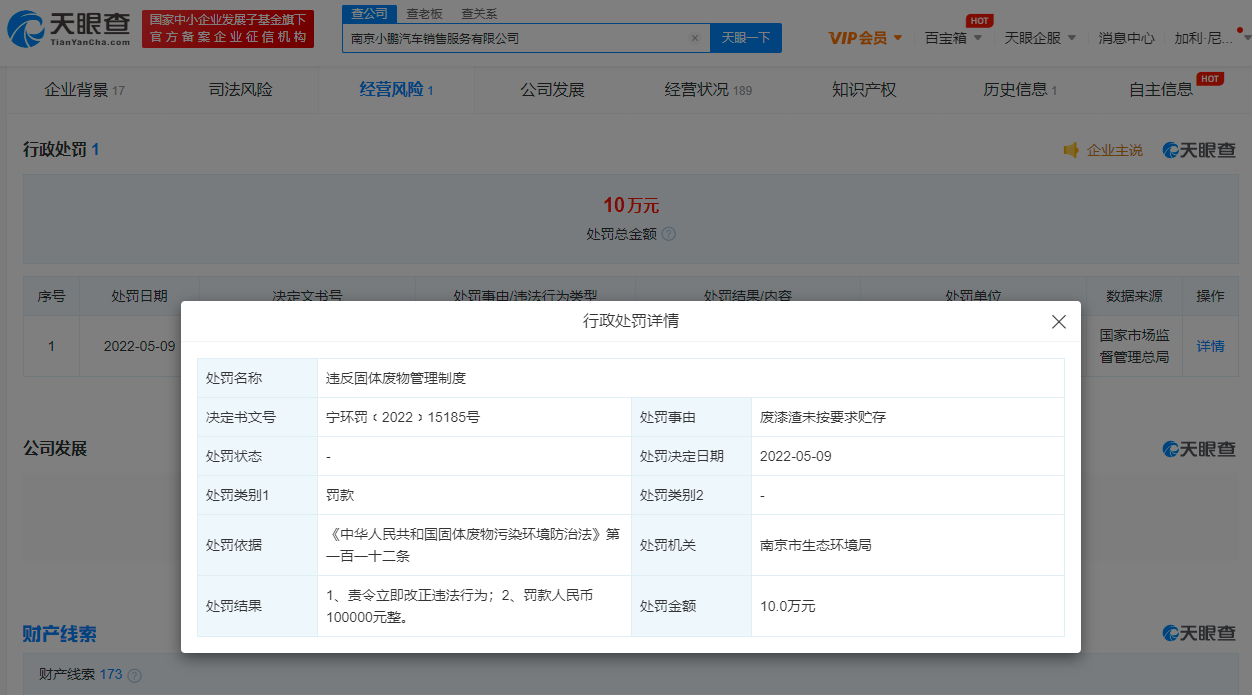1252x695 pixels.
Task: Click the 财产线索 section heading
Action: point(60,634)
